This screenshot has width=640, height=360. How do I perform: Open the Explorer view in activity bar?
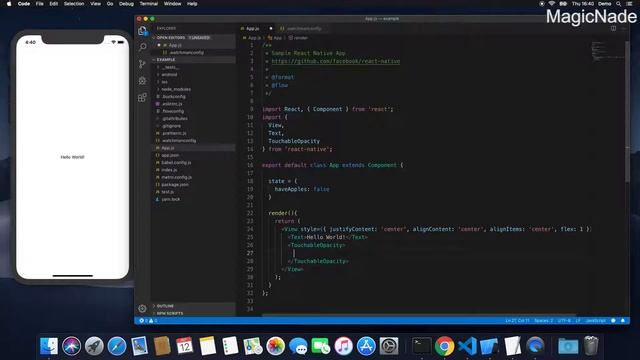(142, 31)
